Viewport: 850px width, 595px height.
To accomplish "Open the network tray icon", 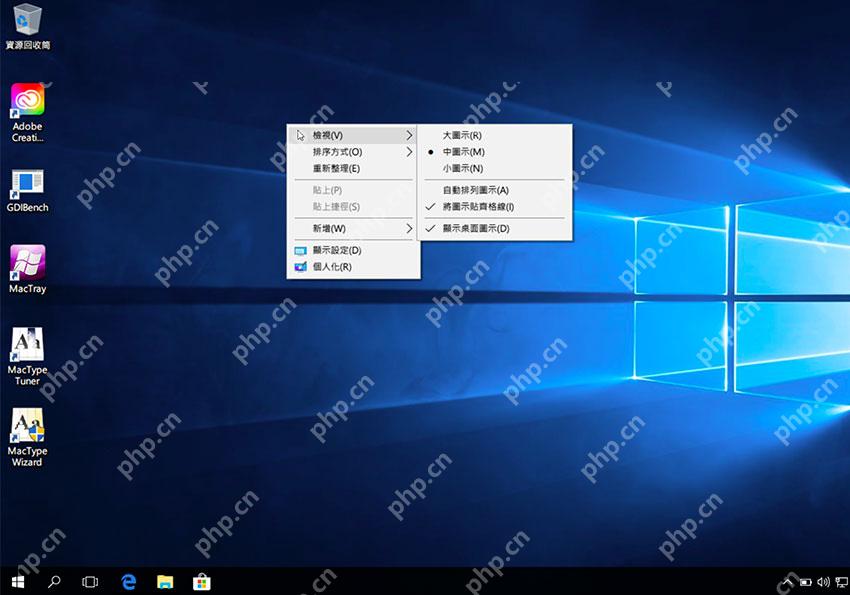I will (841, 582).
